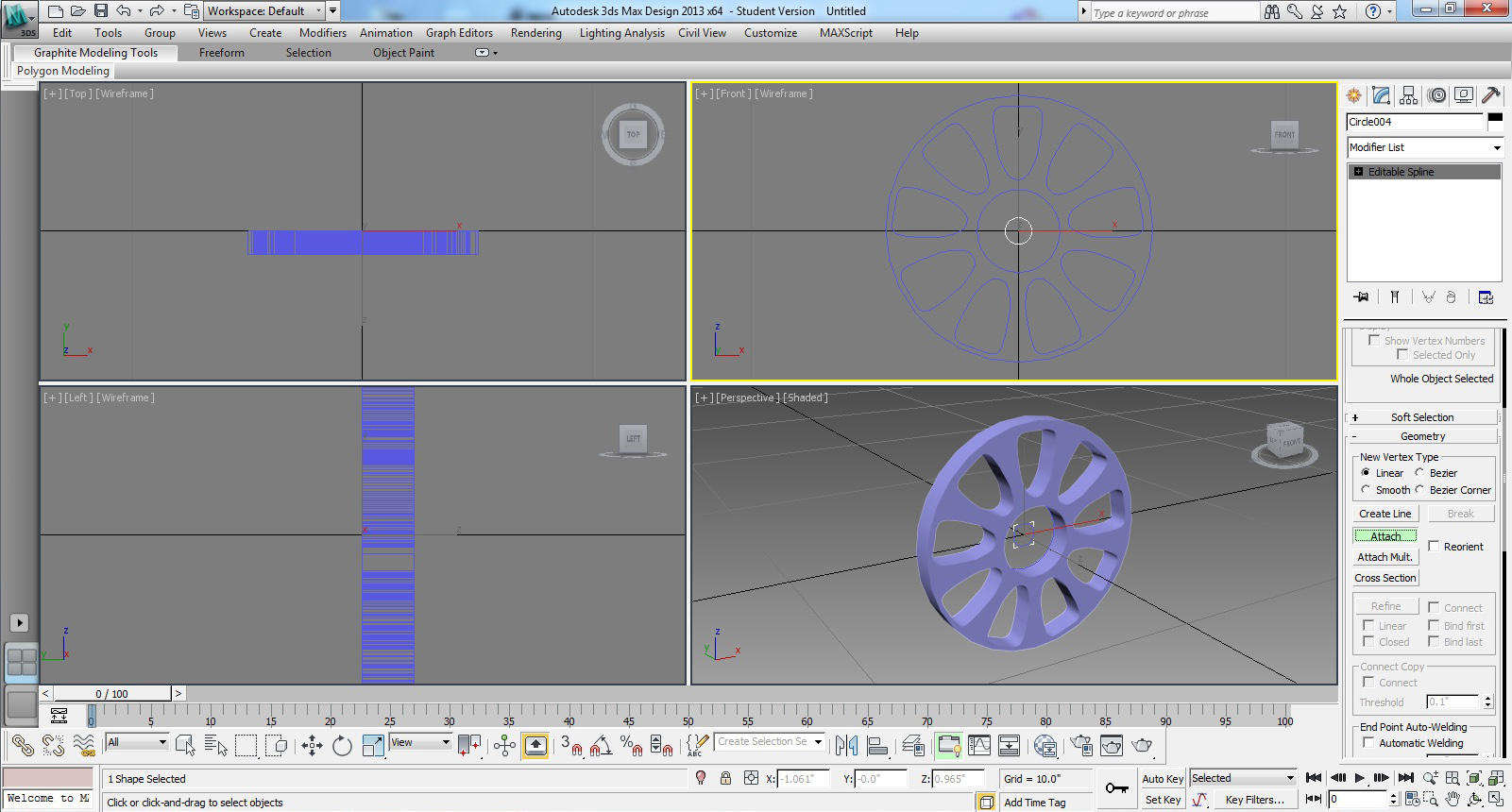Click the Unlink Selection tool
The width and height of the screenshot is (1512, 812).
click(x=53, y=746)
